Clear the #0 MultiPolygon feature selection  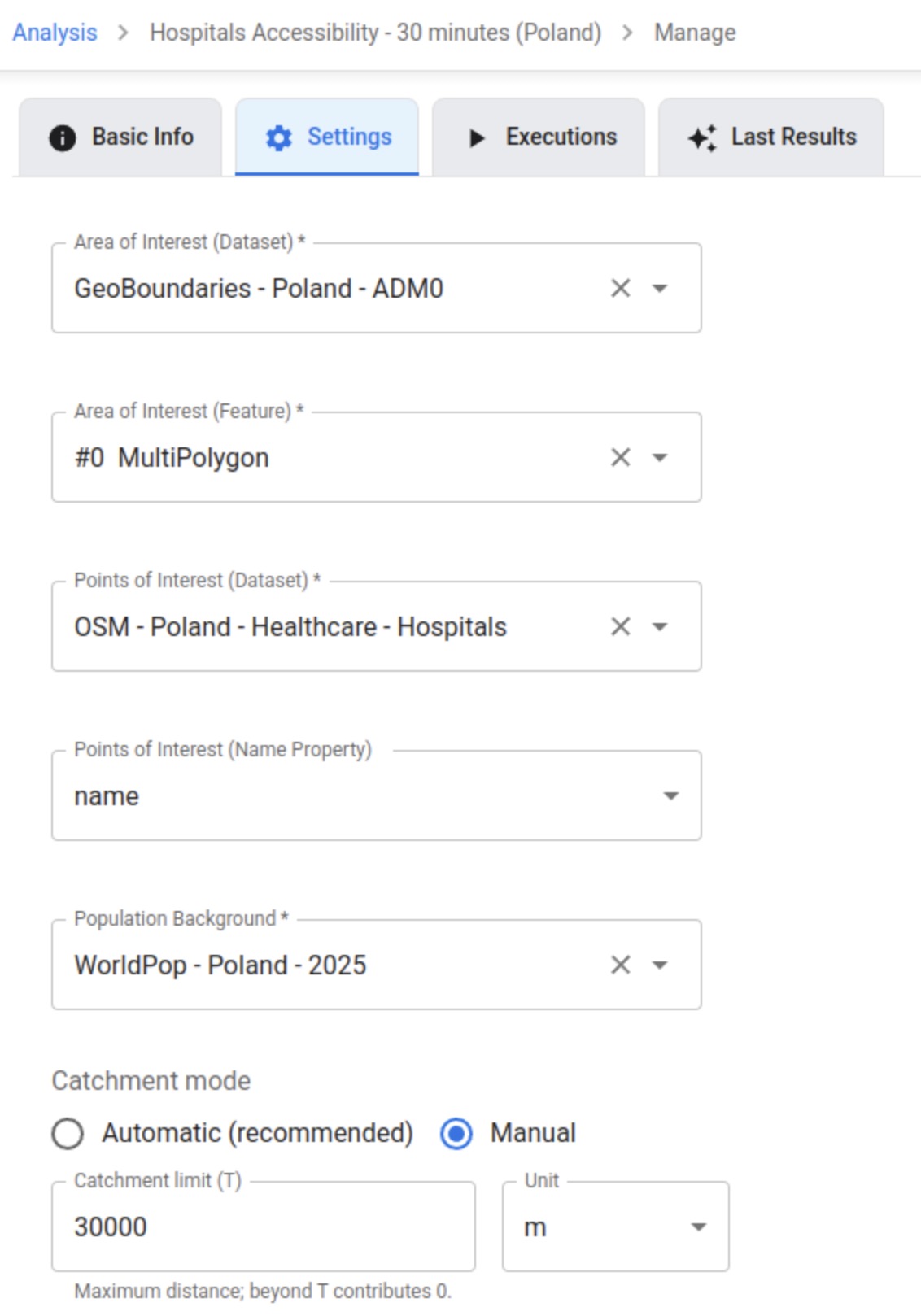[621, 457]
